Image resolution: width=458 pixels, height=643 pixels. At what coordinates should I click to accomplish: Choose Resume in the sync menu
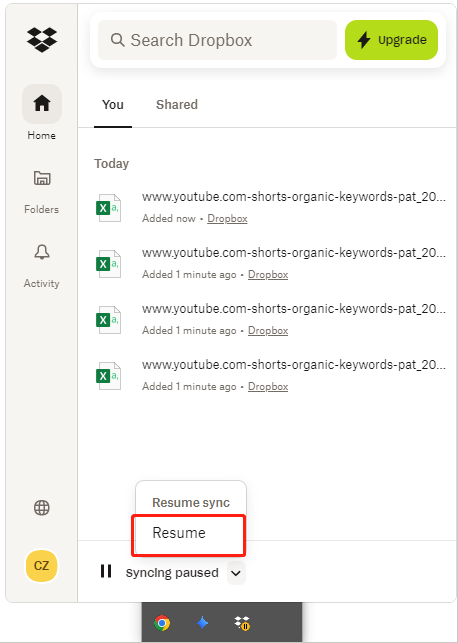(x=189, y=533)
